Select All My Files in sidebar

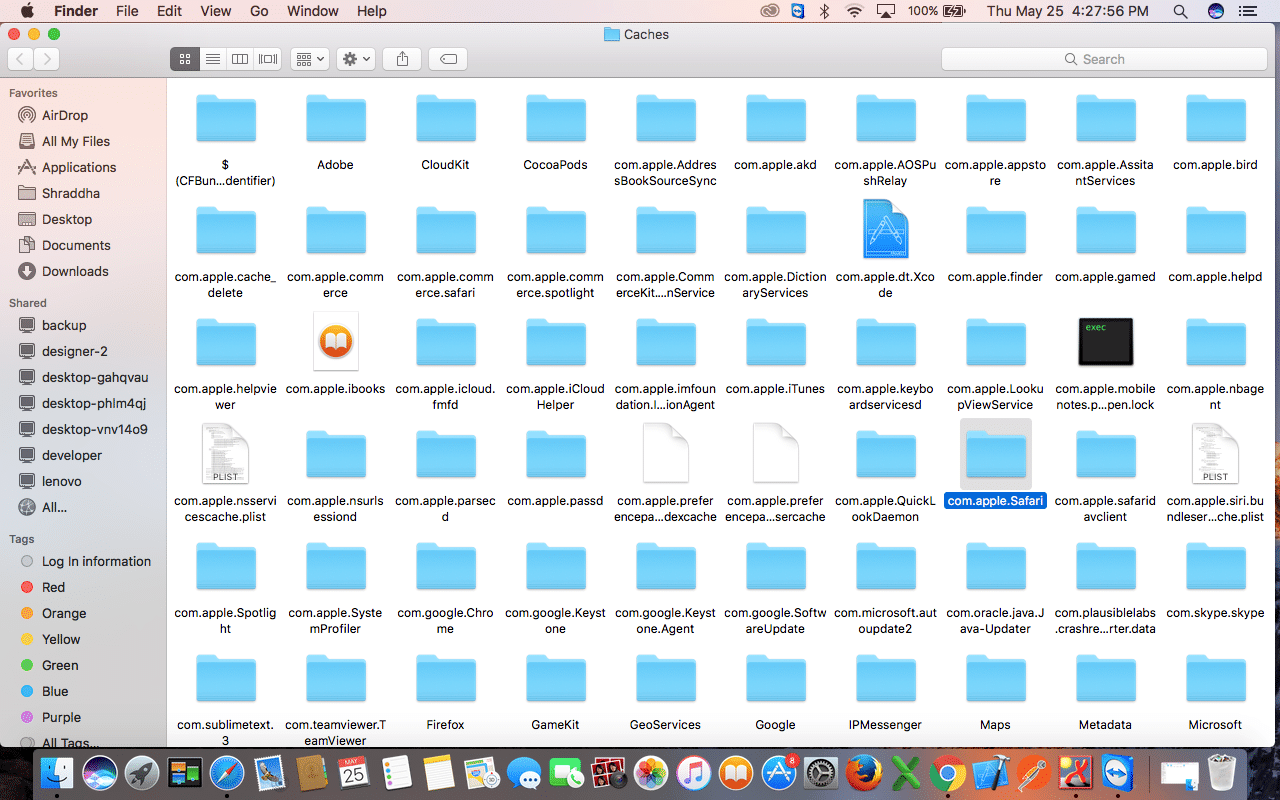[76, 141]
